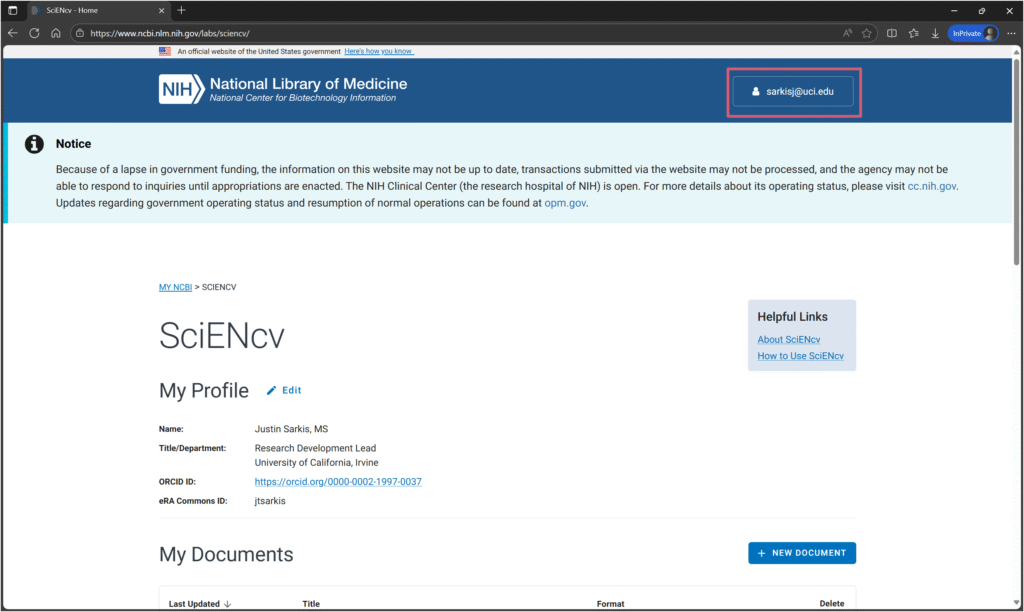Screen dimensions: 1024x612
Task: Open the browser split screen icon
Action: [892, 33]
